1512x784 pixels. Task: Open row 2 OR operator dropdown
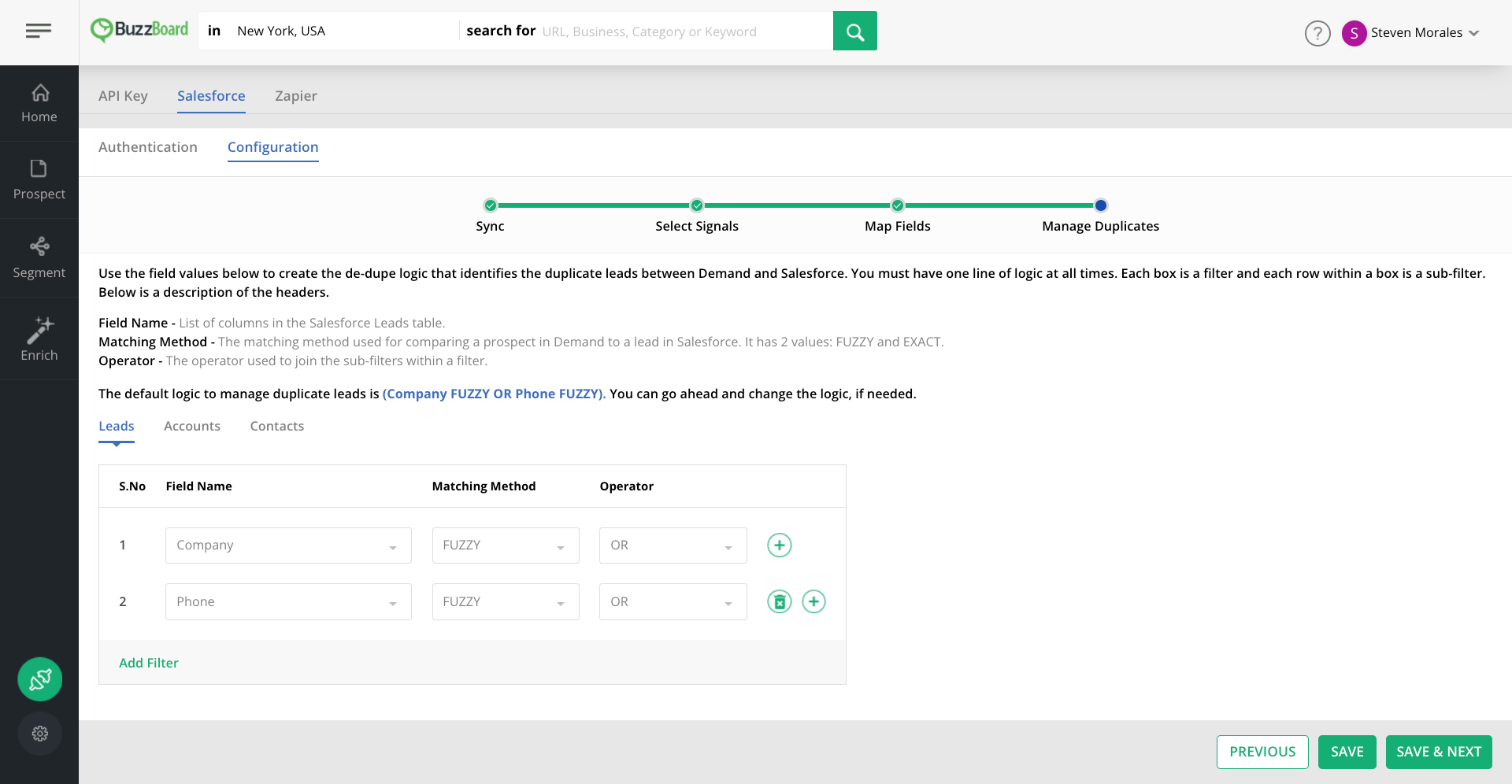673,602
